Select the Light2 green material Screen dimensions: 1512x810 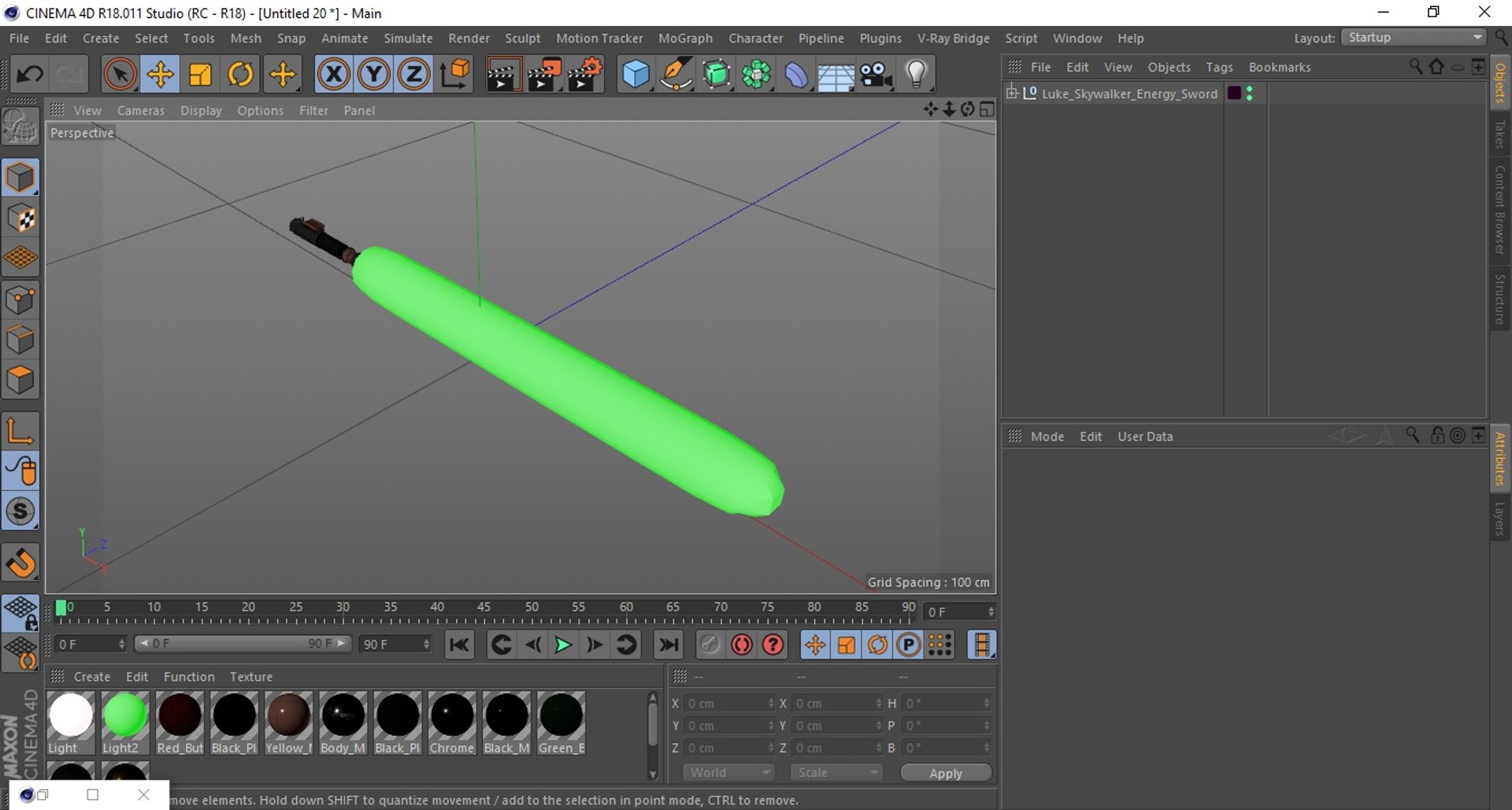click(124, 723)
